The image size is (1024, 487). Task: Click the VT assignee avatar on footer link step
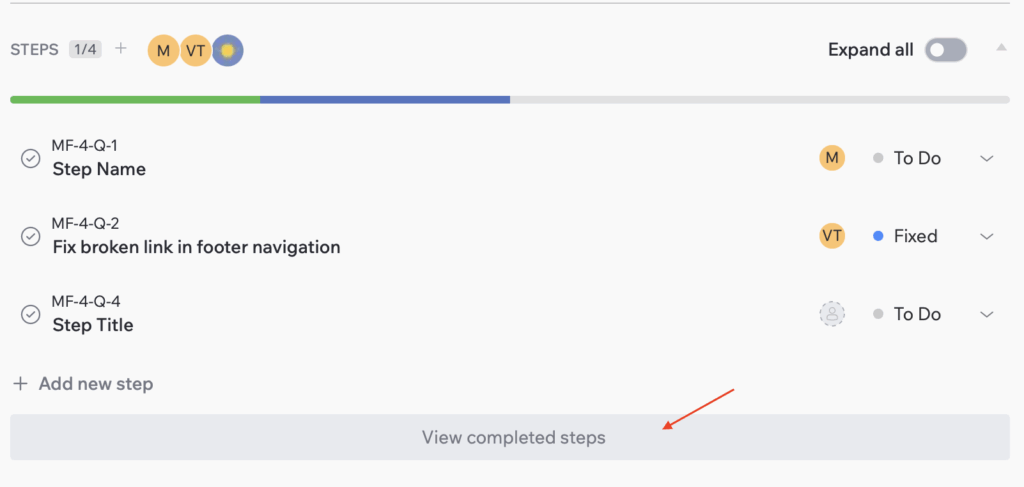[832, 236]
